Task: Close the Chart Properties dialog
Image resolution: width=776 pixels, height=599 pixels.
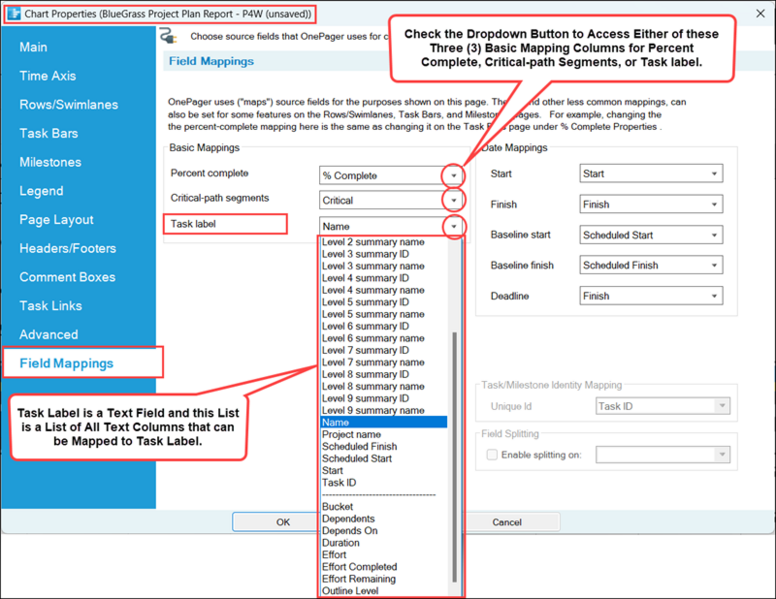Action: tap(761, 13)
